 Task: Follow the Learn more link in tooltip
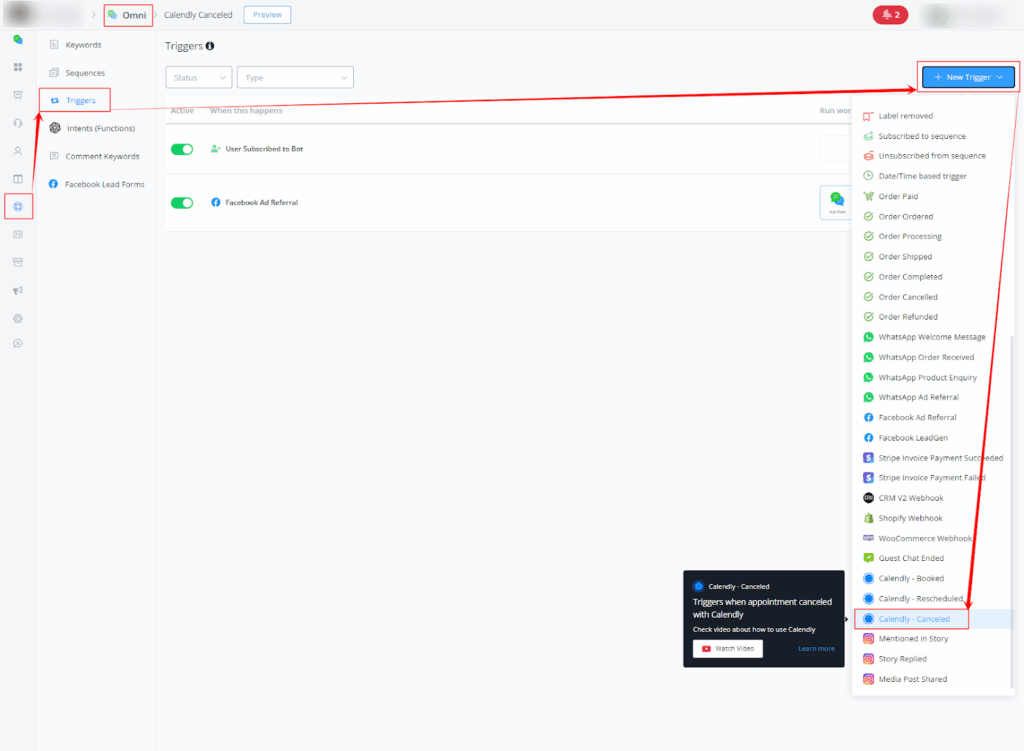816,649
